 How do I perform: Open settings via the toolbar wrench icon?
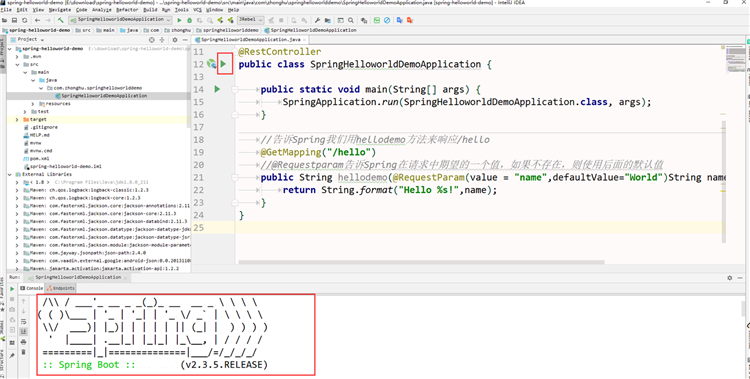pos(317,20)
